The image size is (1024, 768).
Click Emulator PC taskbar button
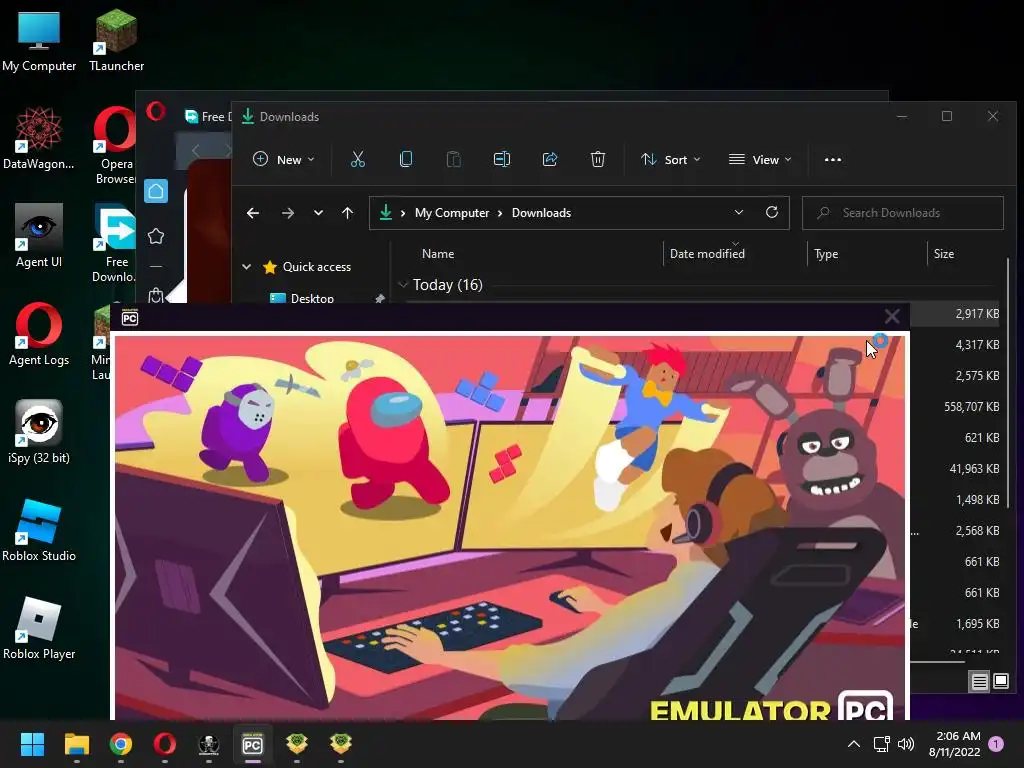point(252,744)
